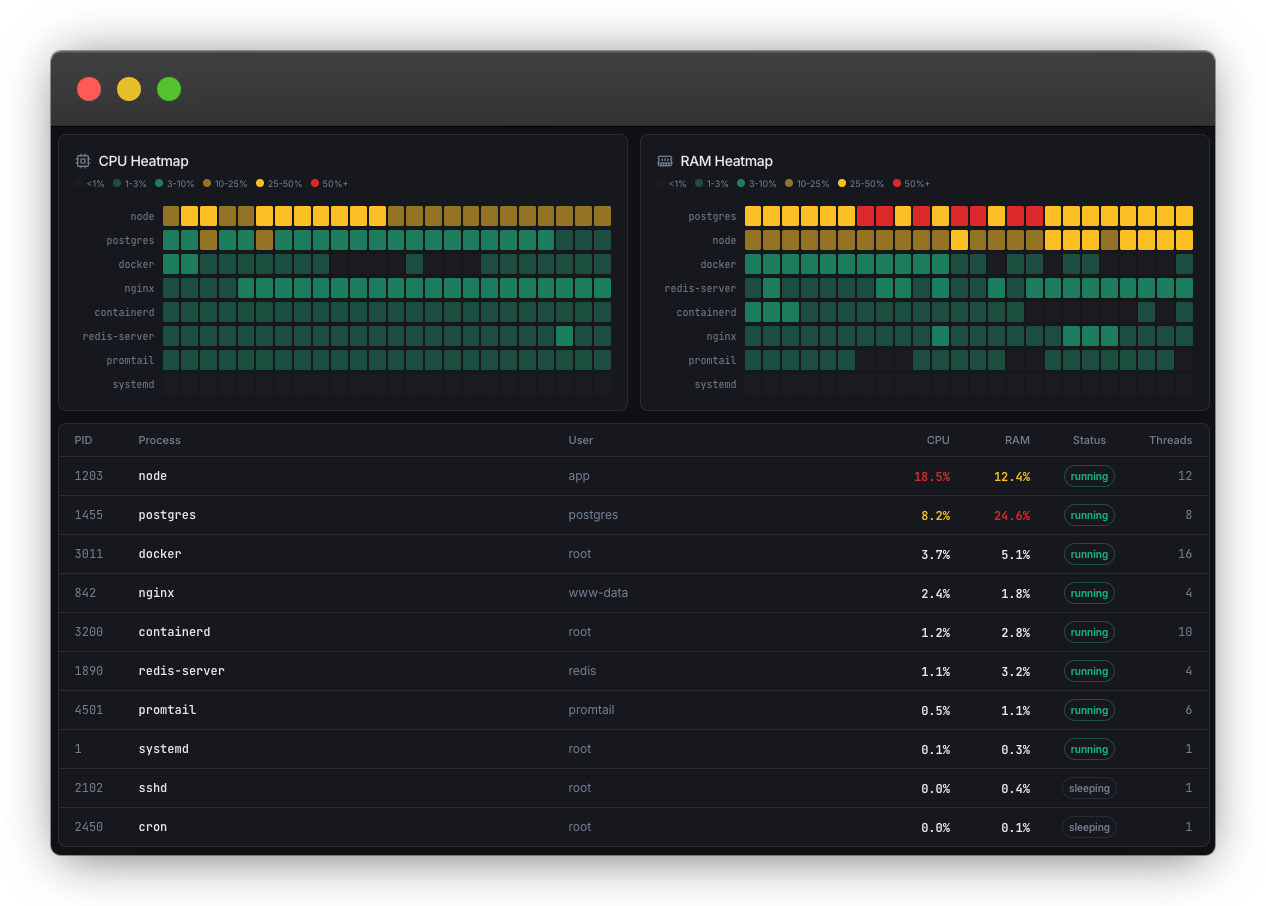Sort by the Threads column header
1266x906 pixels.
coord(1170,440)
